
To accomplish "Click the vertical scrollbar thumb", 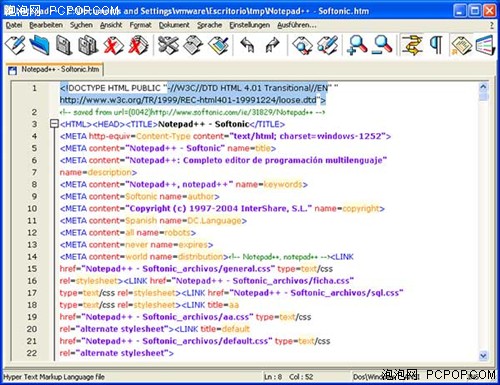I will coord(483,97).
